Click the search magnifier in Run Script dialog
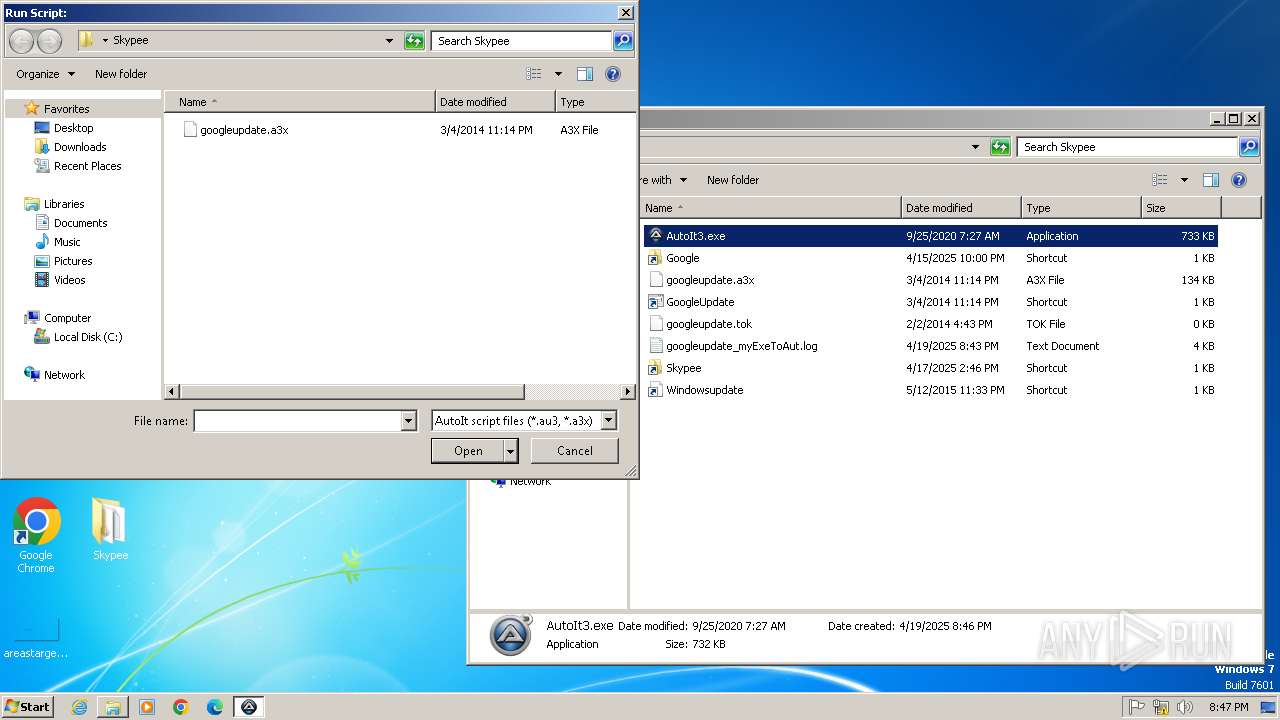 click(x=623, y=41)
